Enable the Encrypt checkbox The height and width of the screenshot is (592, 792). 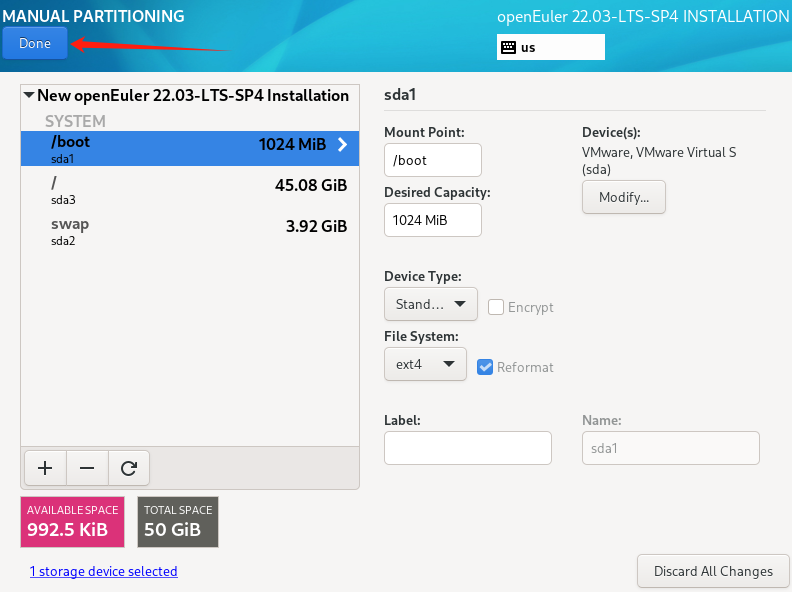click(x=496, y=307)
